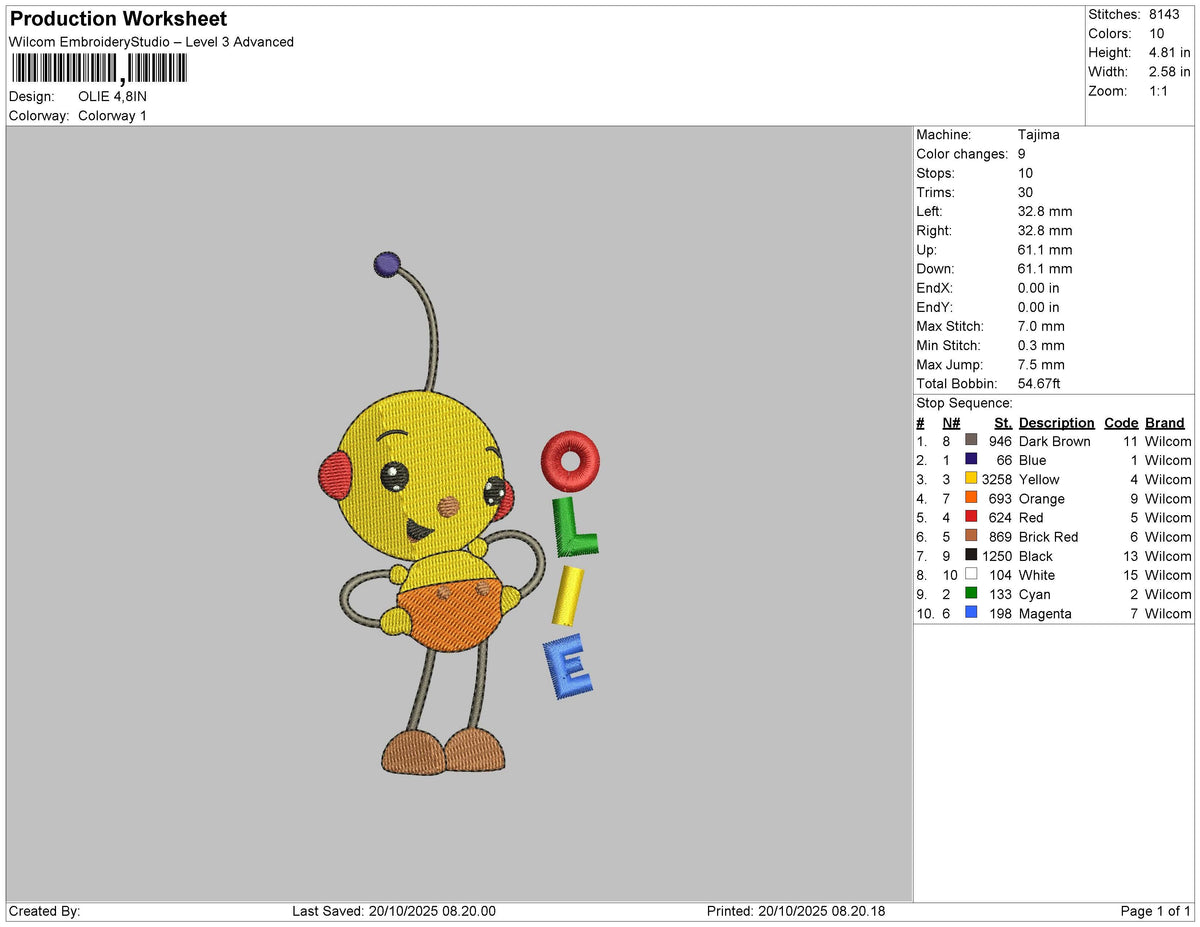Click the Olie robot embroidery design preview
The width and height of the screenshot is (1200, 927).
point(431,512)
